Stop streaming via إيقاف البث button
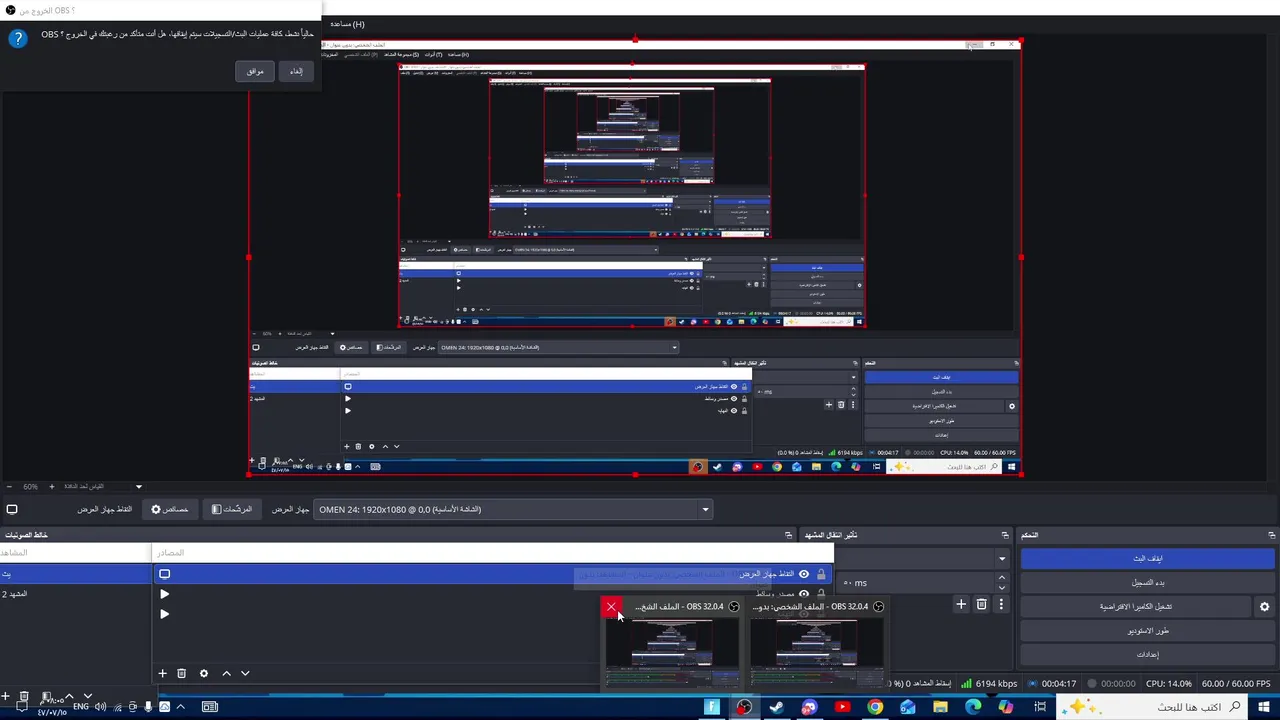 click(x=1148, y=558)
